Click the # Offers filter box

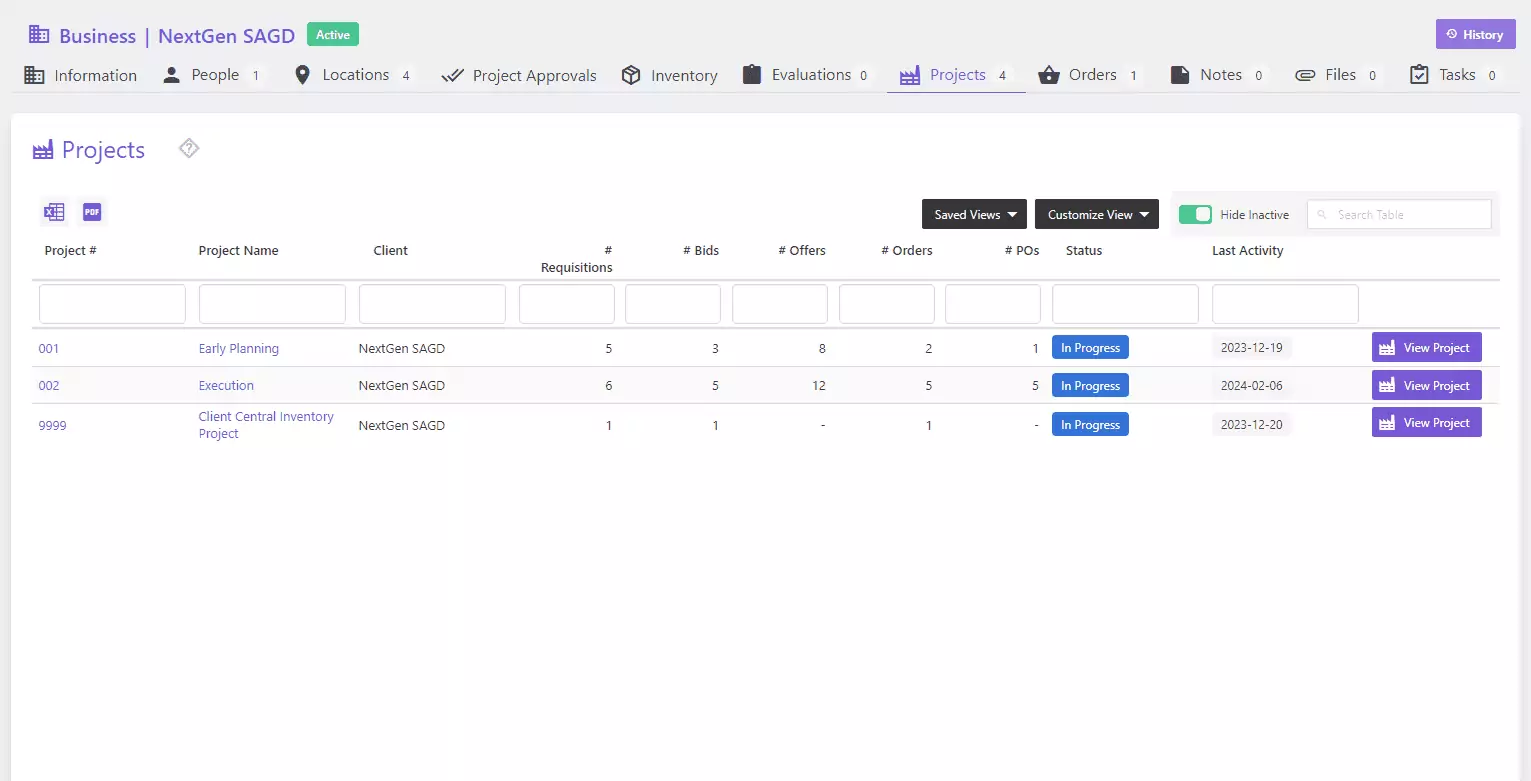pos(780,304)
